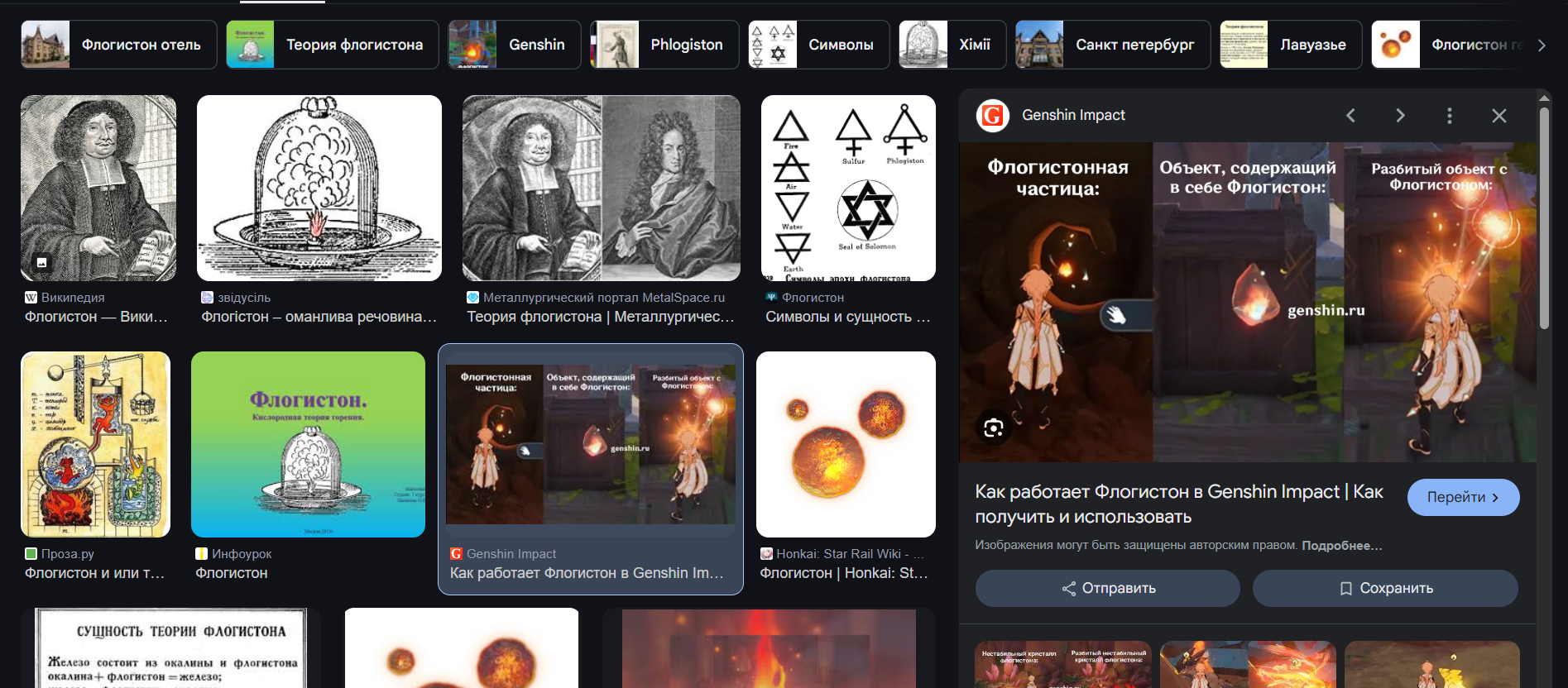This screenshot has width=1568, height=688.
Task: Open the Флогистон | Honkai: St… result link
Action: 844,573
